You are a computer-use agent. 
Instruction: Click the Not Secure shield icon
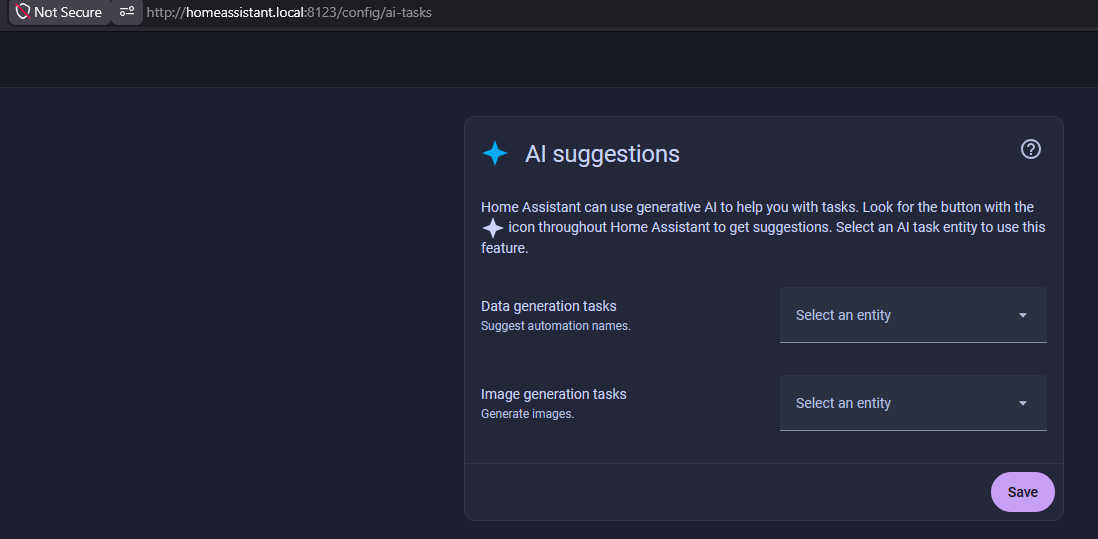click(x=23, y=12)
